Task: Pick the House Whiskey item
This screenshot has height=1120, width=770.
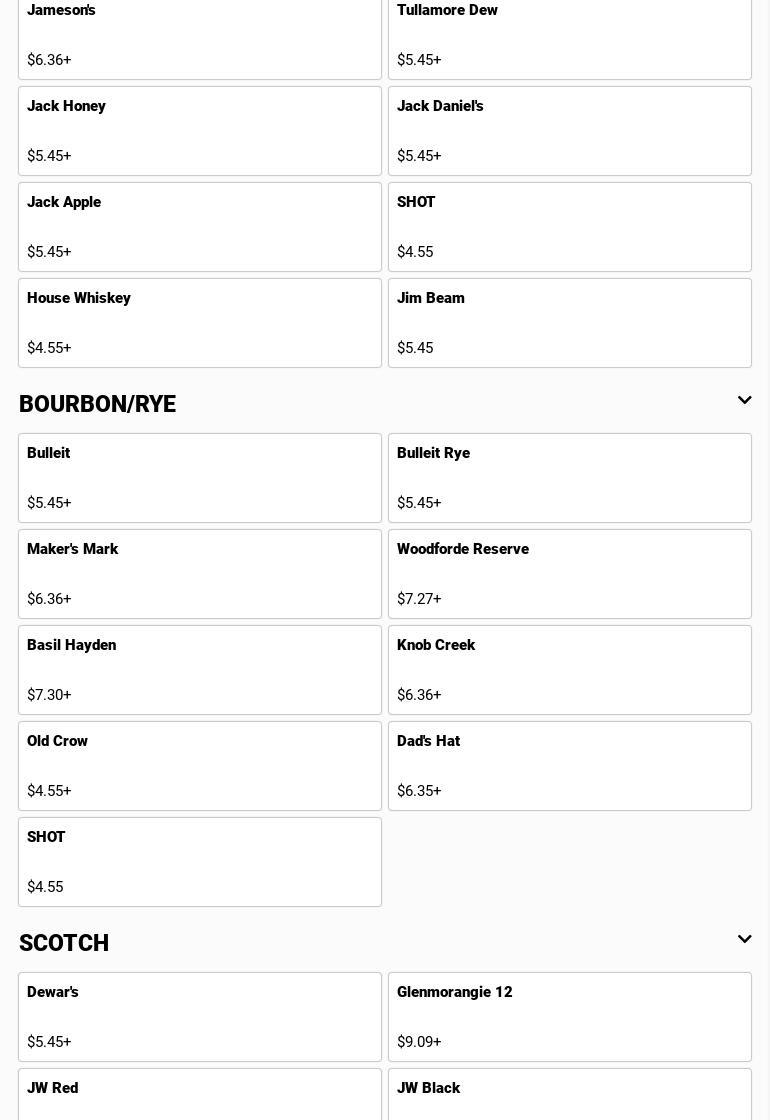Action: coord(200,323)
